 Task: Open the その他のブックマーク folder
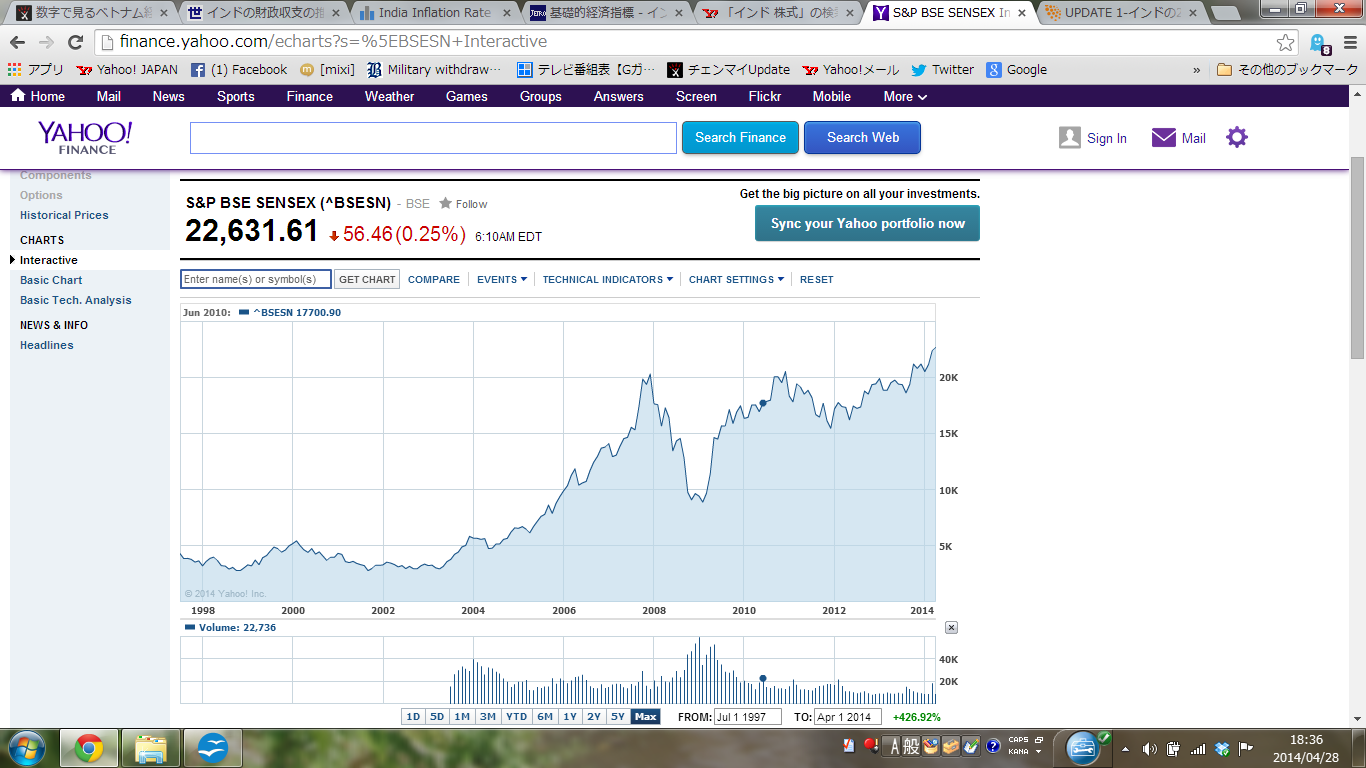1287,70
